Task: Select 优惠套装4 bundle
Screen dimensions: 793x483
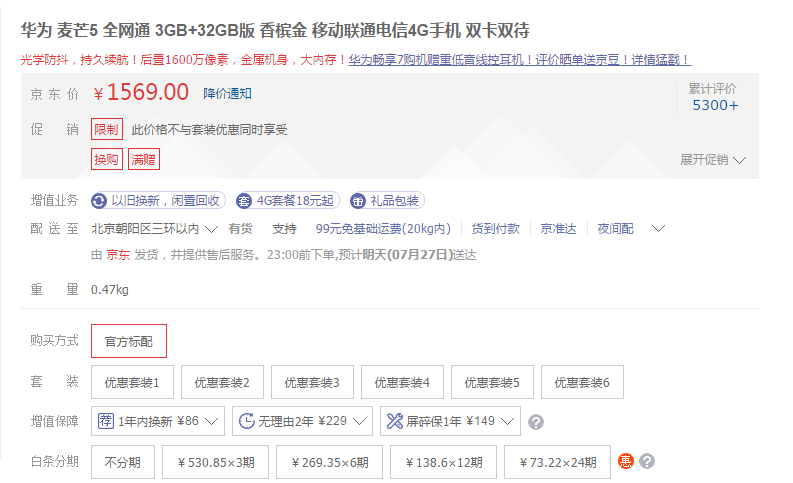Action: point(403,382)
